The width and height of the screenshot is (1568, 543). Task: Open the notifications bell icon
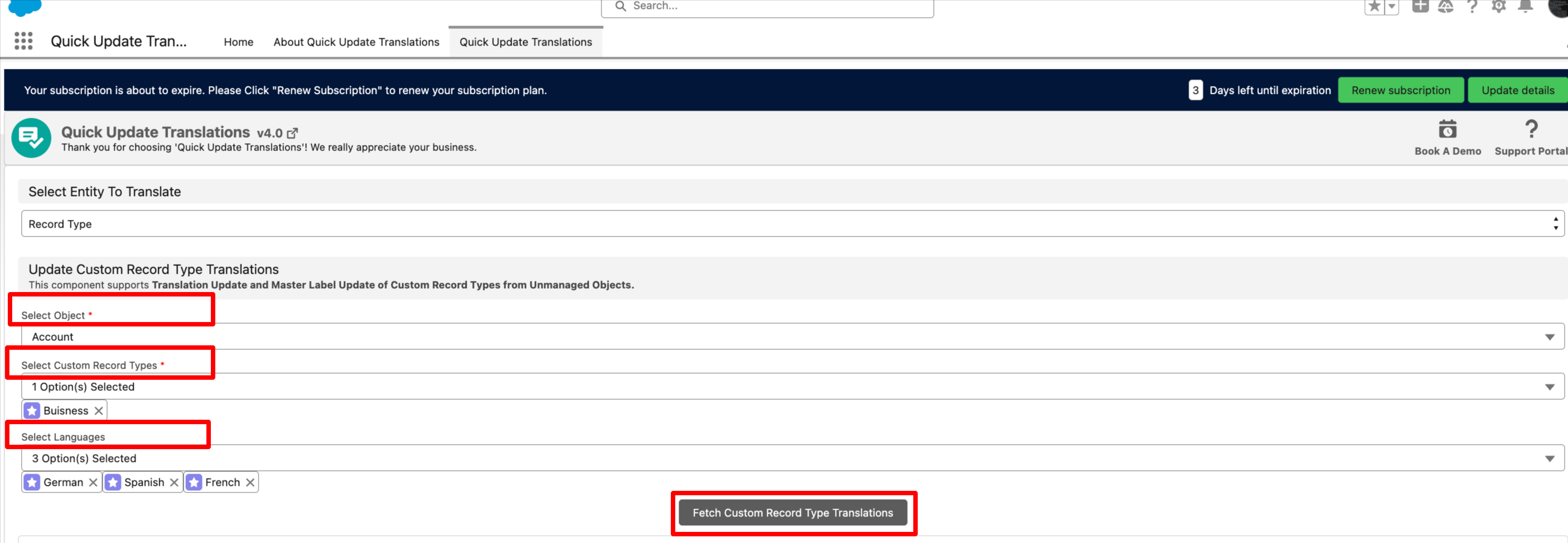click(1525, 6)
